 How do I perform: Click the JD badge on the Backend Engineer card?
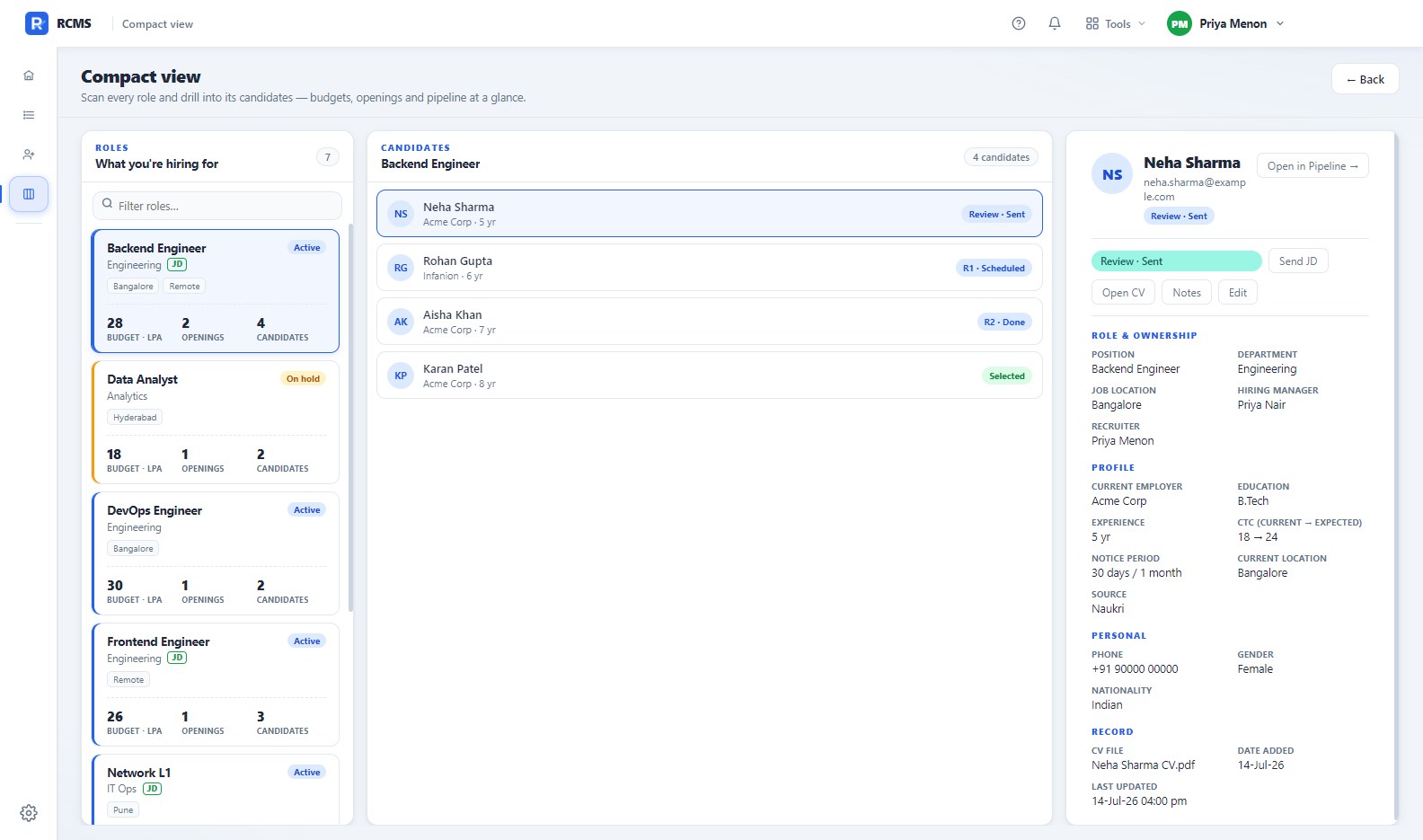click(x=177, y=265)
